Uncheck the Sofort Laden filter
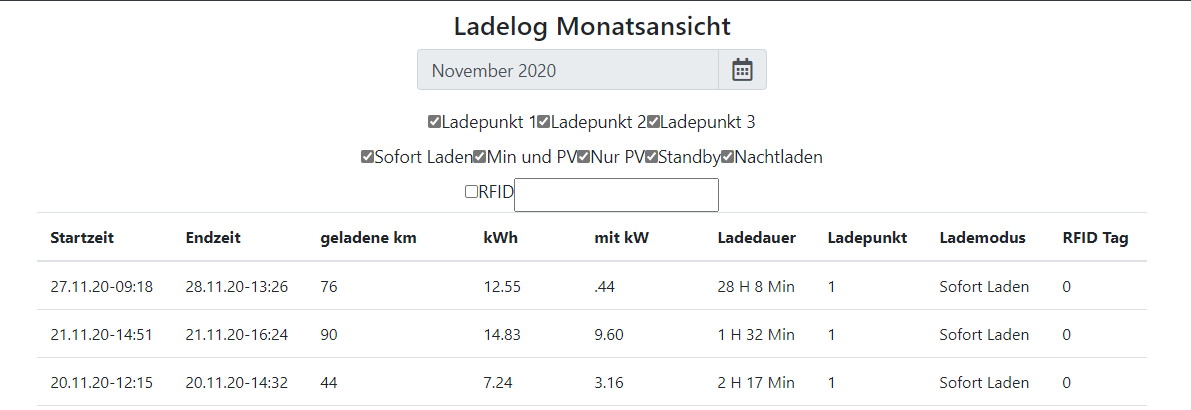1191x410 pixels. click(x=367, y=157)
